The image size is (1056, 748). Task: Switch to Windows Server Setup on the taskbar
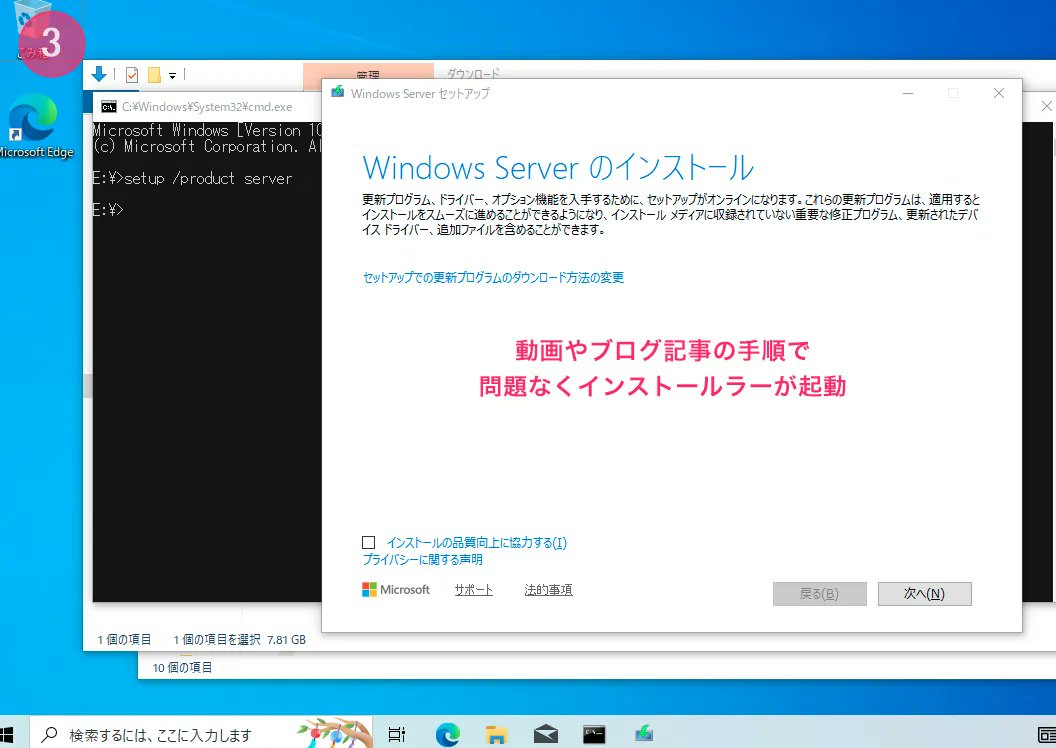click(x=643, y=733)
